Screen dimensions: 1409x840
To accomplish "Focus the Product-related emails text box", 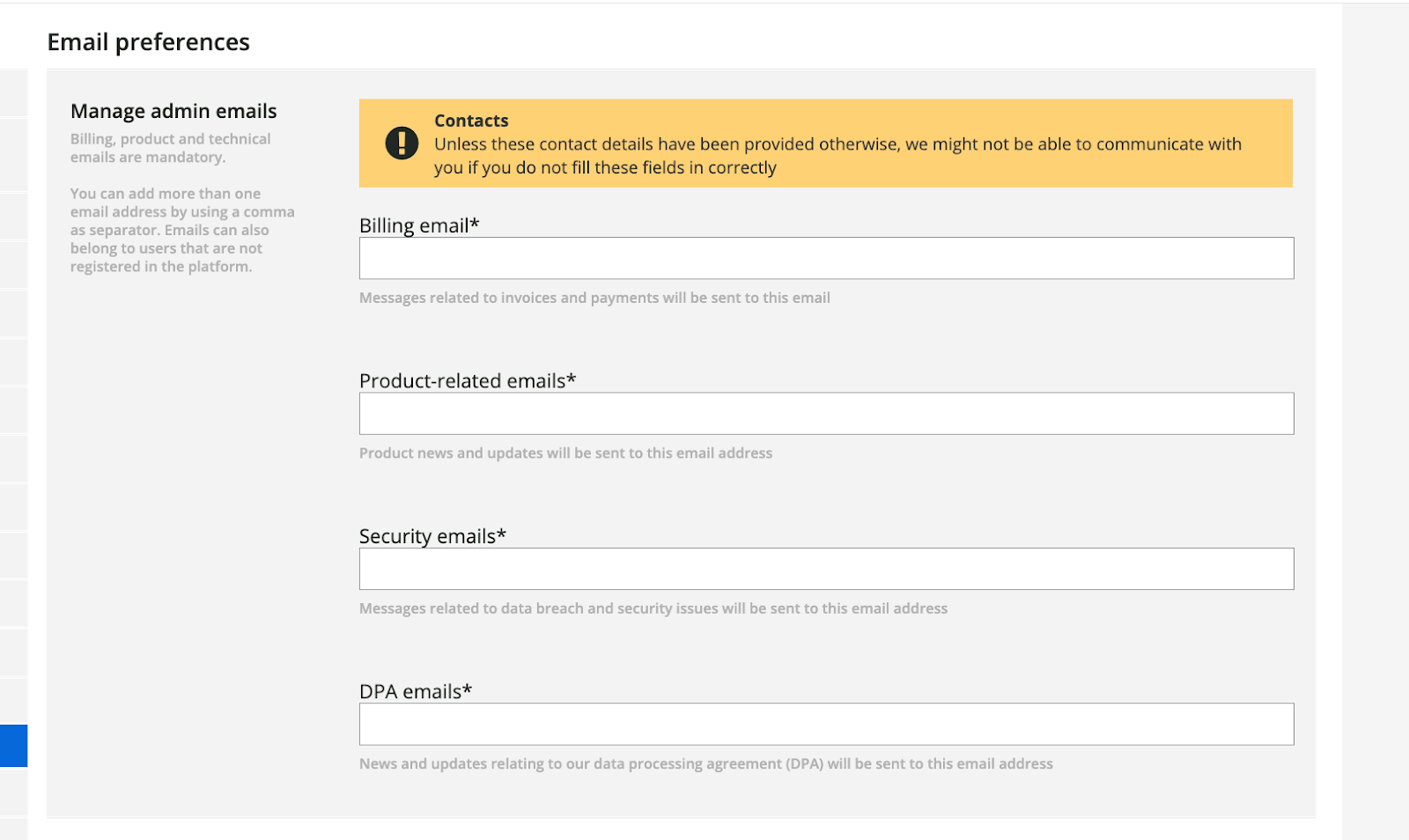I will coord(826,414).
